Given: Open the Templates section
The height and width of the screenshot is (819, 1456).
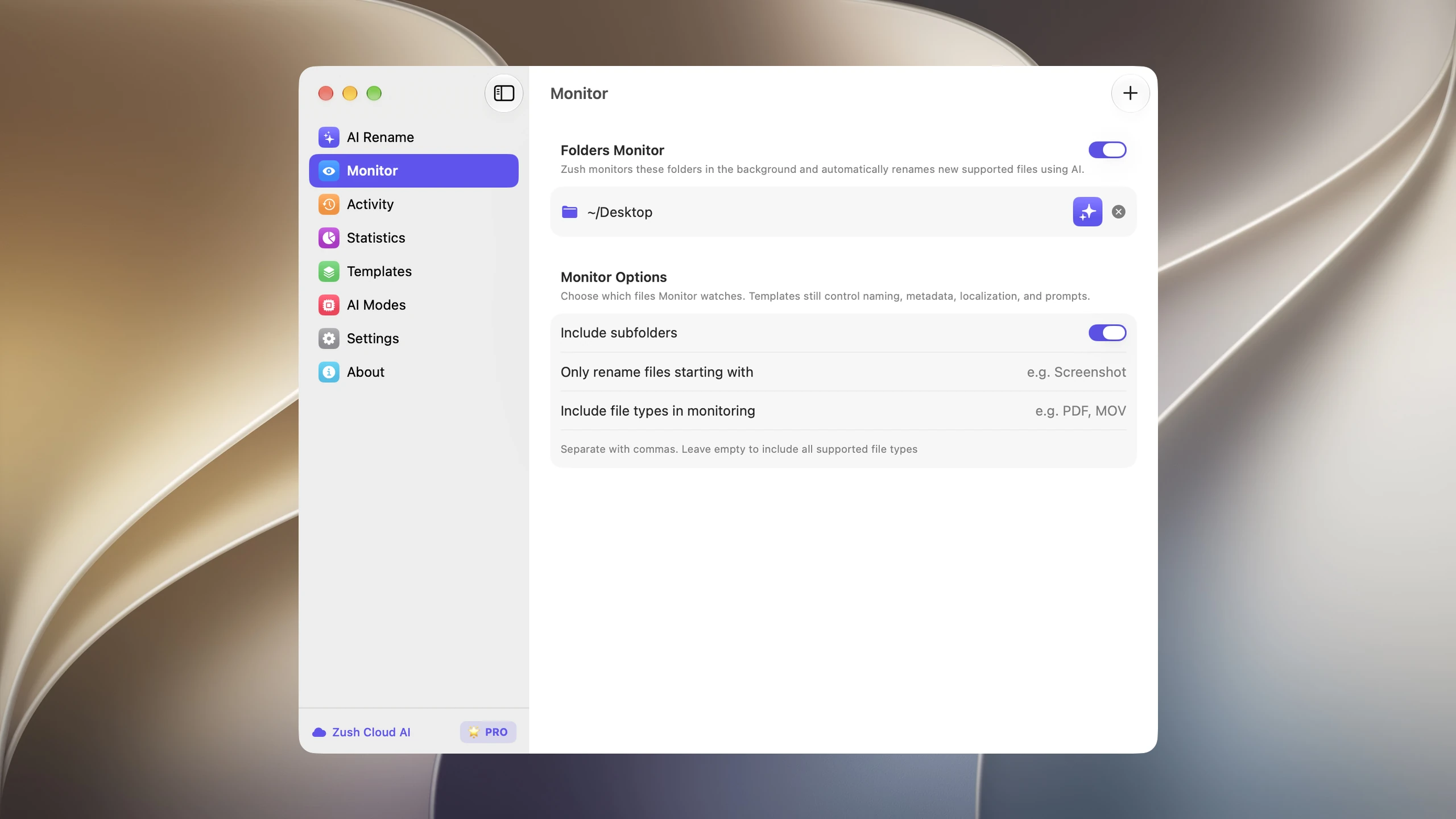Looking at the screenshot, I should pyautogui.click(x=413, y=271).
